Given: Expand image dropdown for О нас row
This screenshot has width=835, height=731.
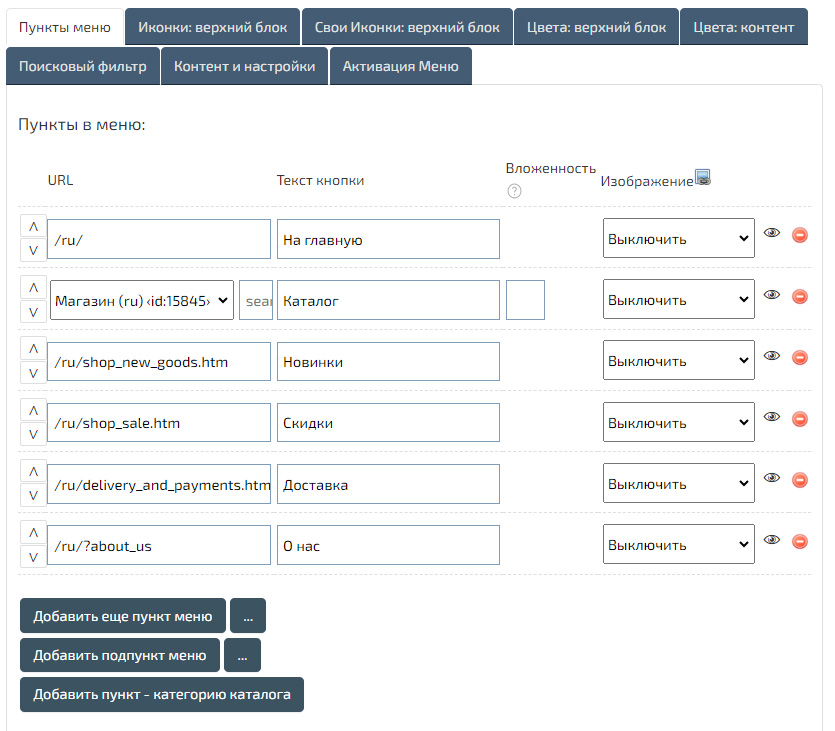Looking at the screenshot, I should 678,545.
